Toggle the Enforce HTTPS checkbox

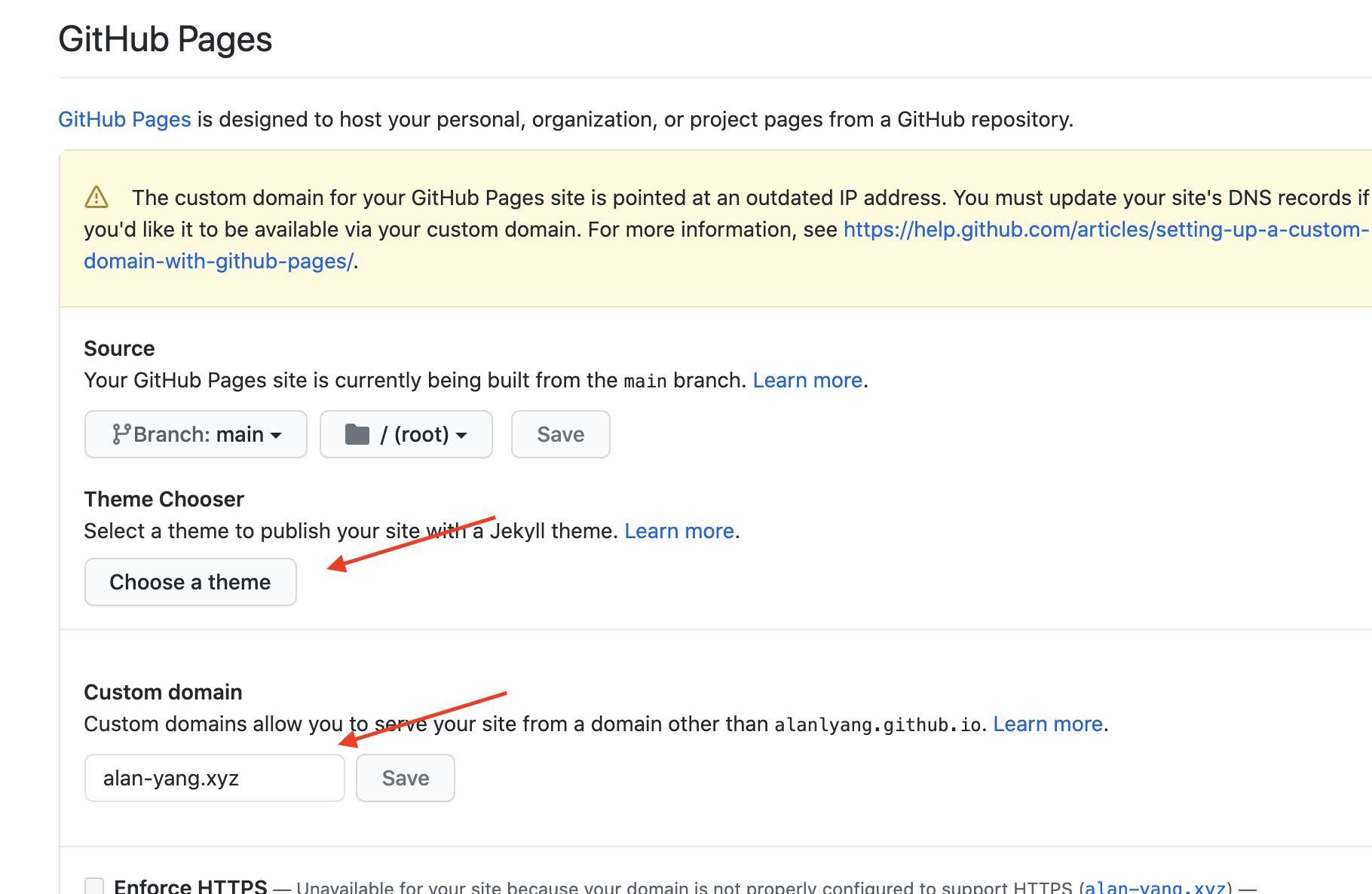point(94,886)
